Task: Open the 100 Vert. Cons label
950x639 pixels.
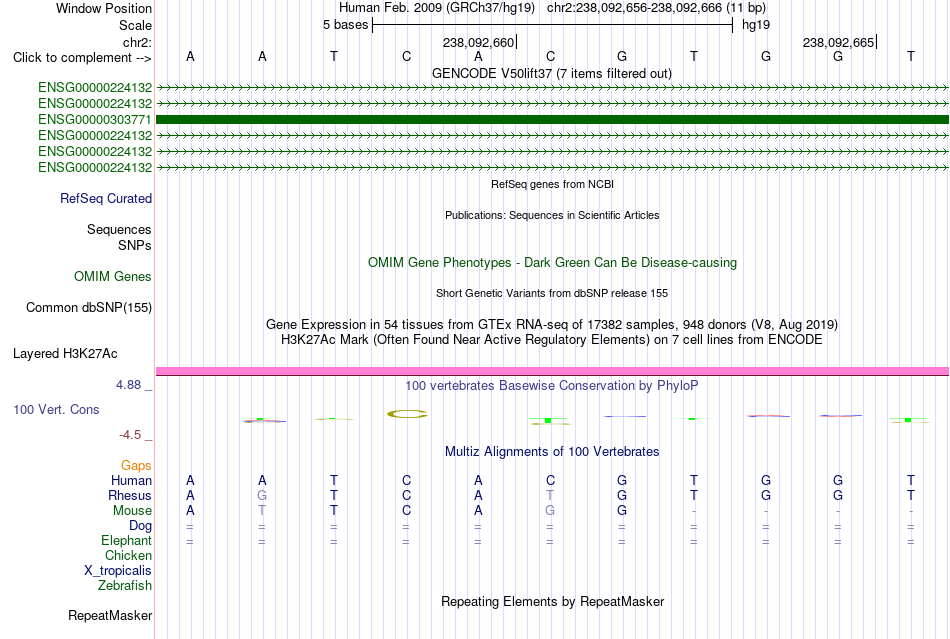Action: point(56,409)
